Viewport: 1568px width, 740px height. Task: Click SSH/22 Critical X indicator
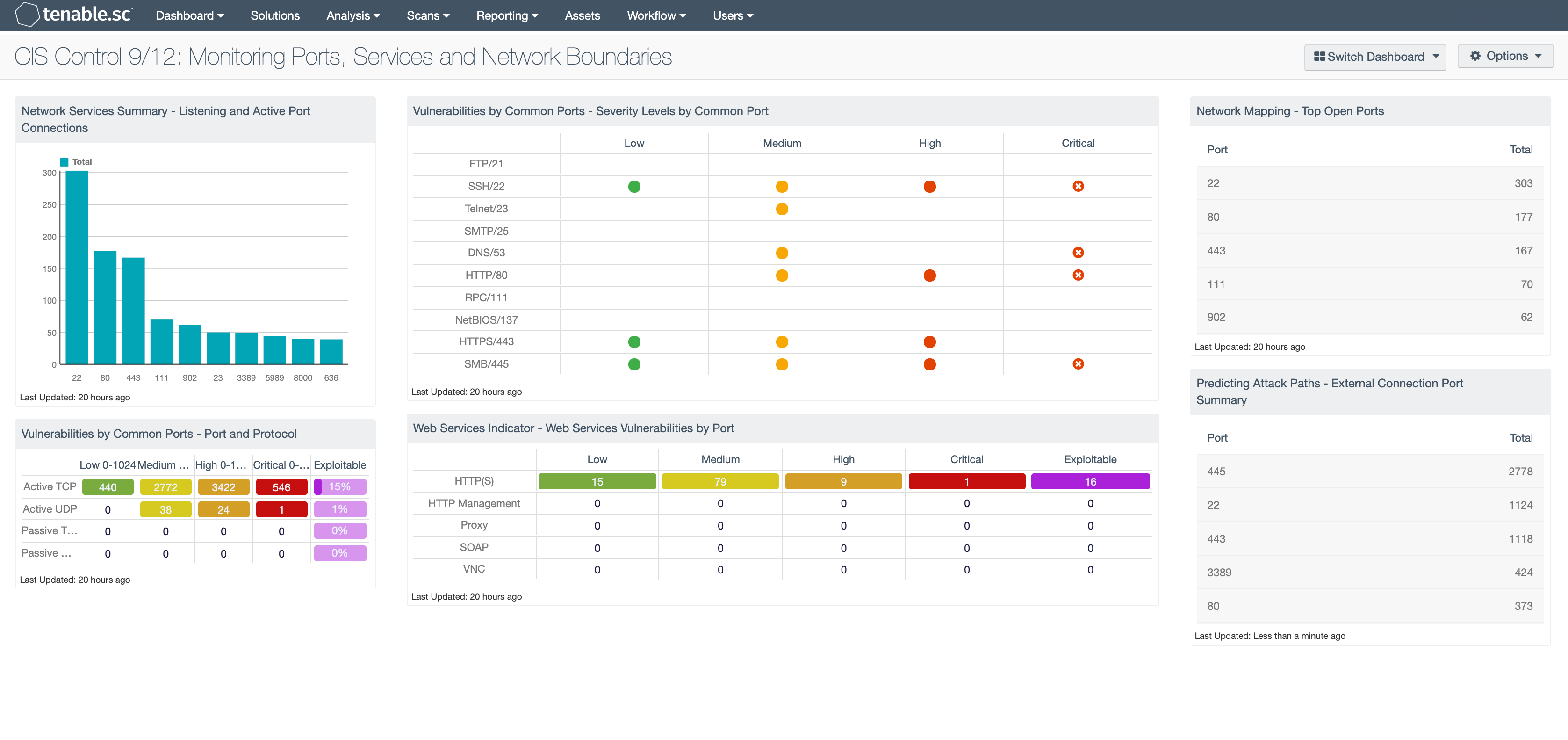pyautogui.click(x=1078, y=186)
